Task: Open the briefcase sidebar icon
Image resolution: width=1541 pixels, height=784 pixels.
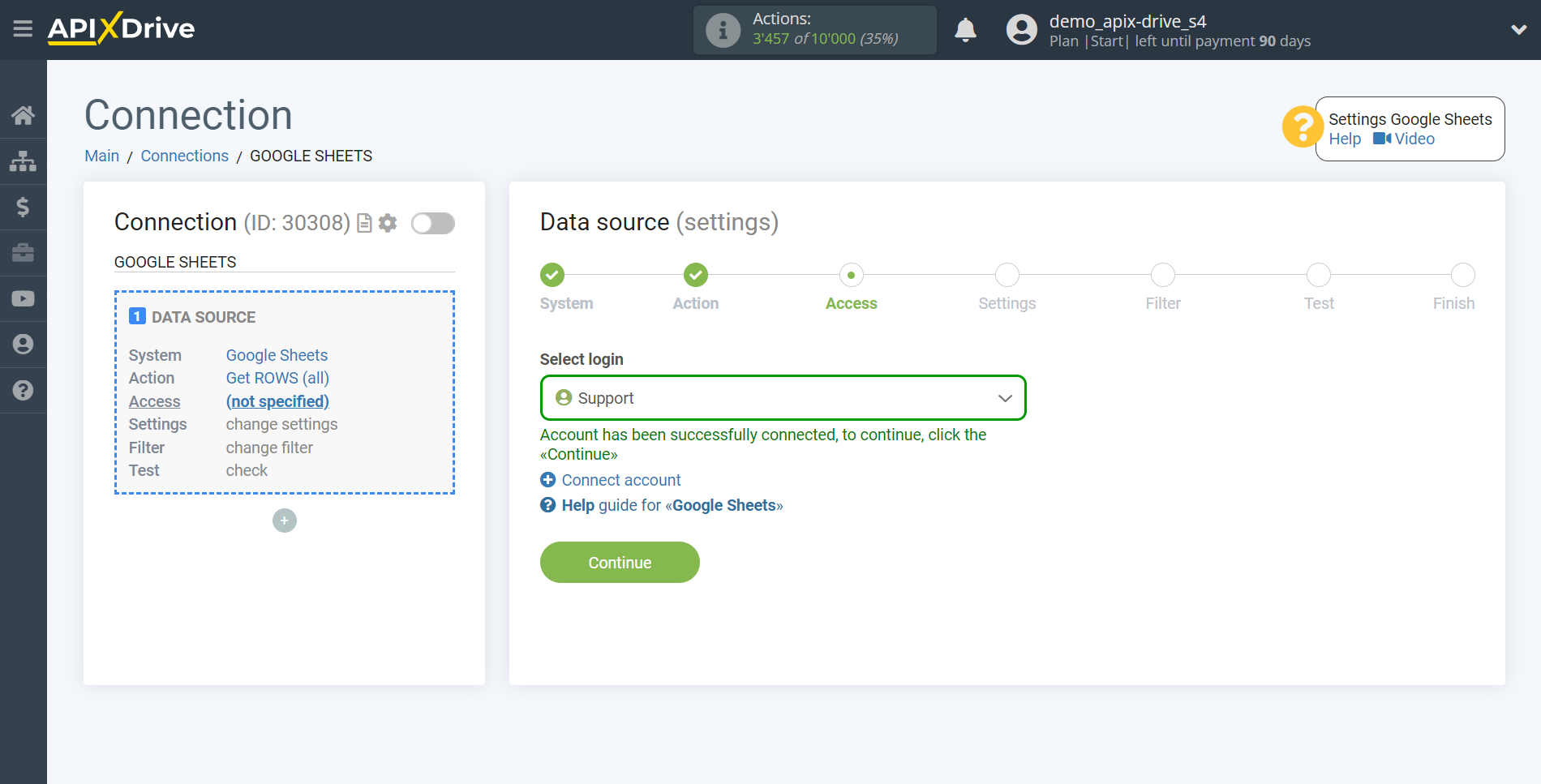Action: click(x=23, y=253)
